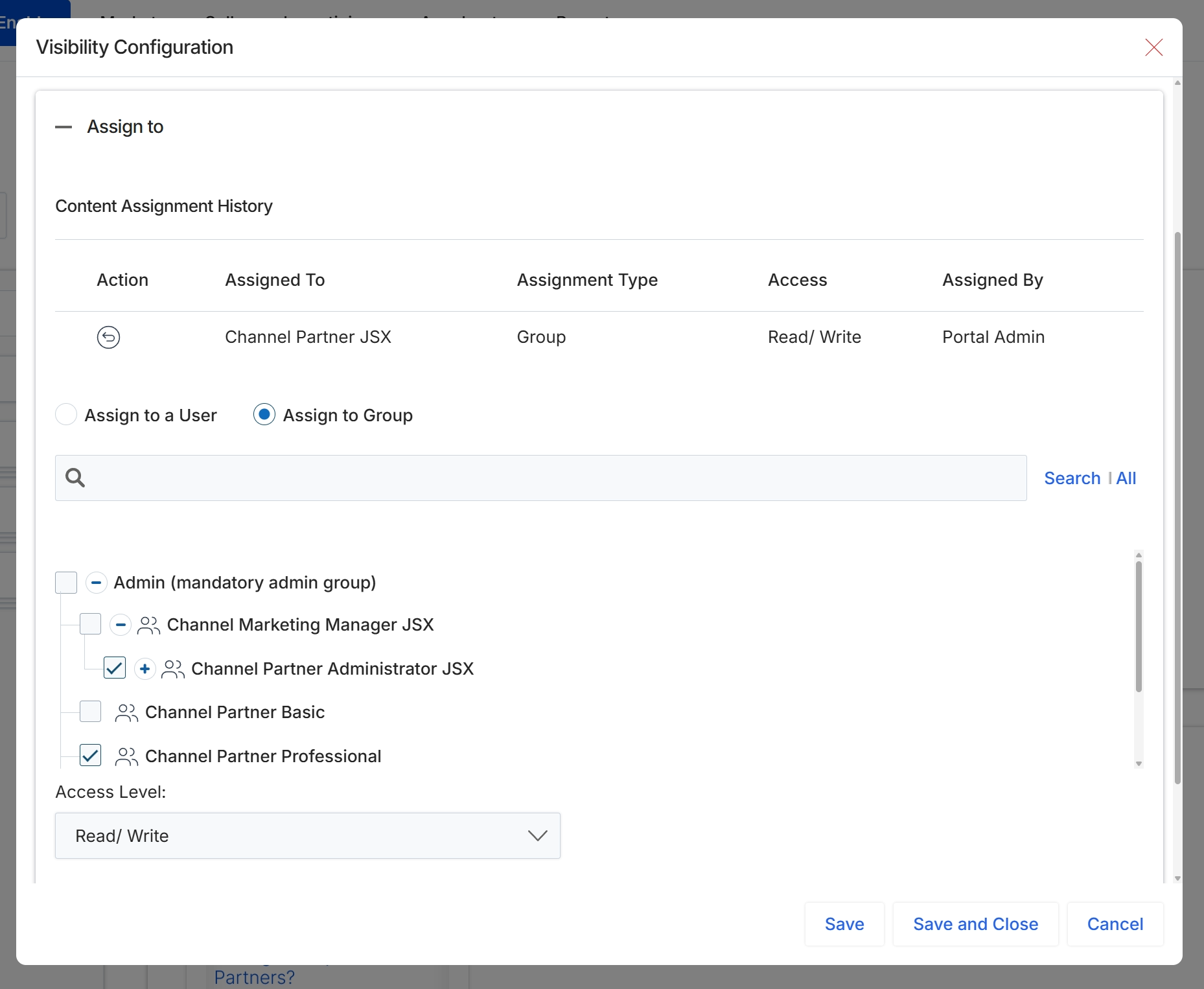Check Channel Partner Basic checkbox

click(x=90, y=711)
